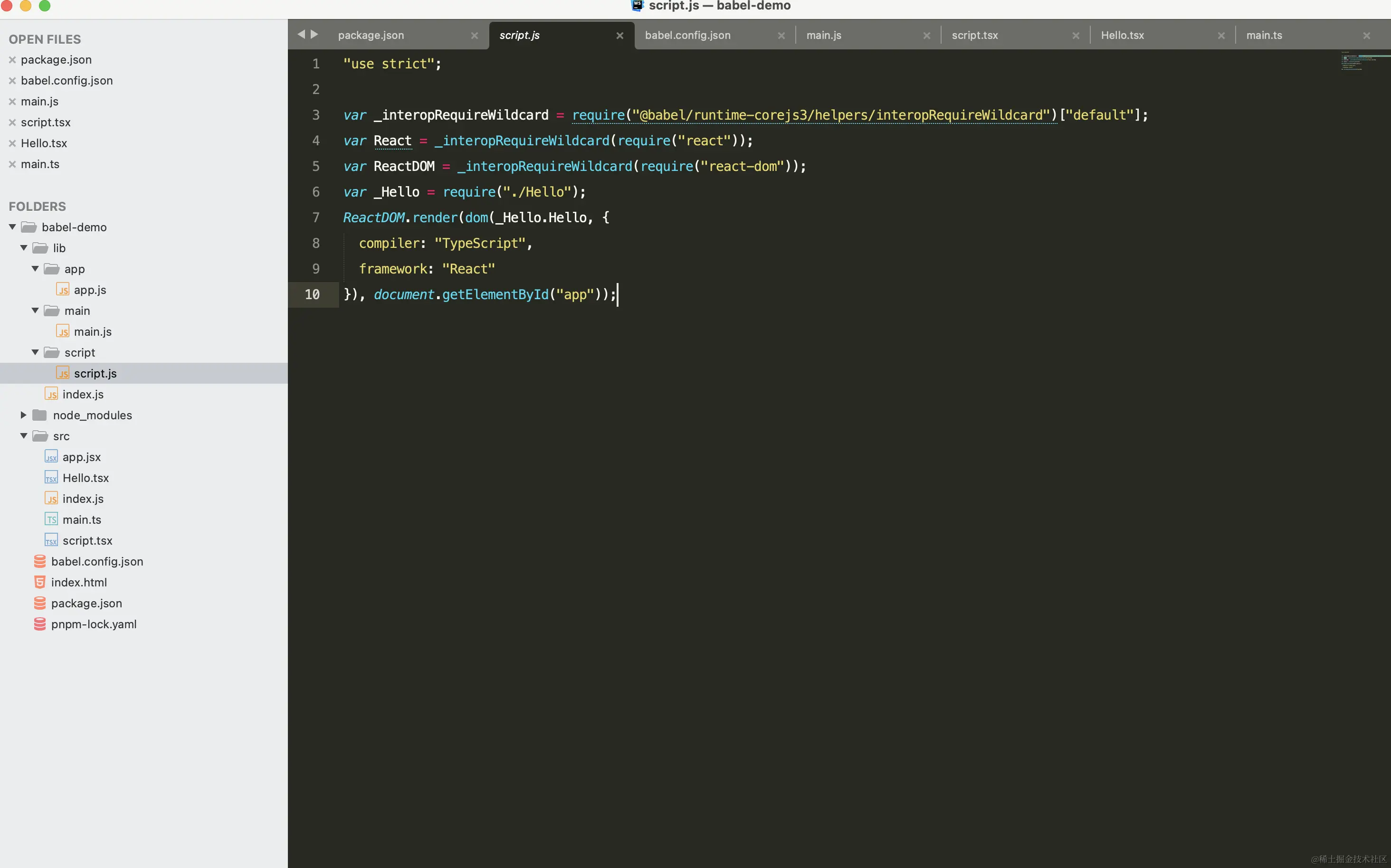This screenshot has width=1391, height=868.
Task: Switch to the babel.config.json tab
Action: click(687, 35)
